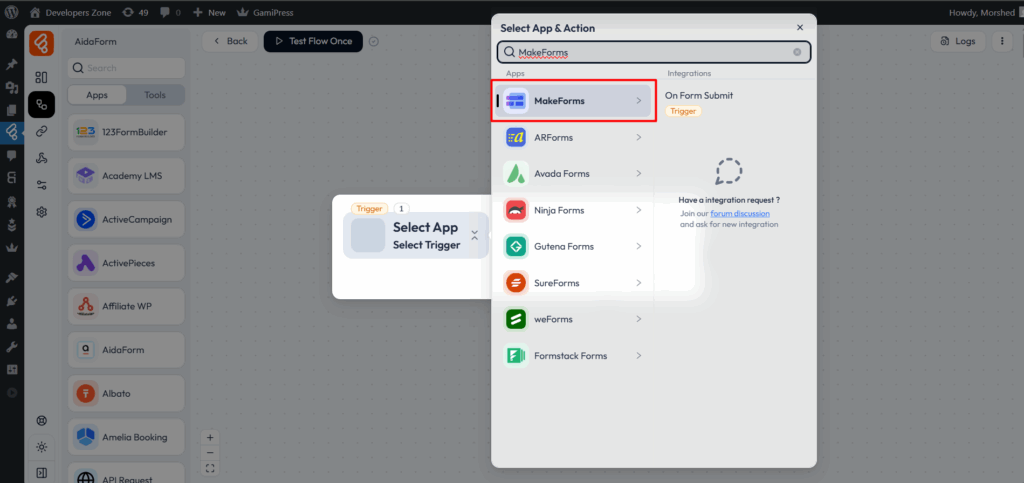The image size is (1024, 483).
Task: Click the support lifebuoy icon
Action: [x=41, y=421]
